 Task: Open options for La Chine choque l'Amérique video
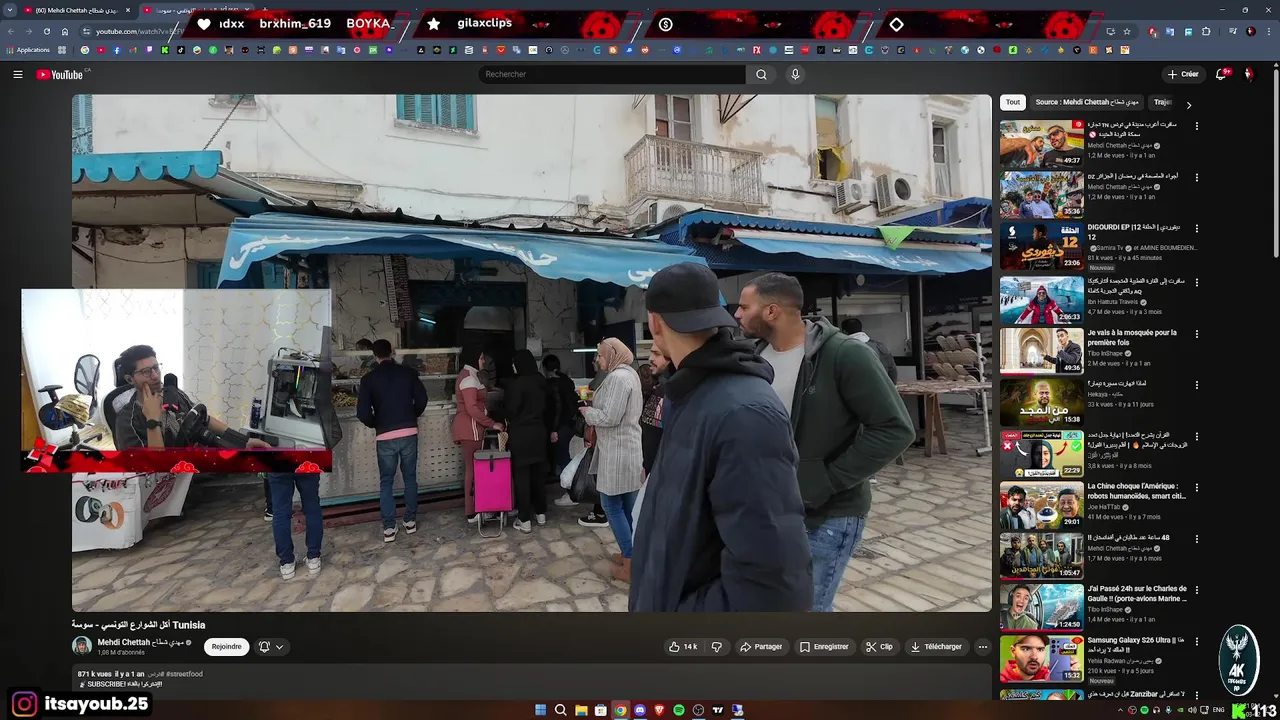(1196, 488)
